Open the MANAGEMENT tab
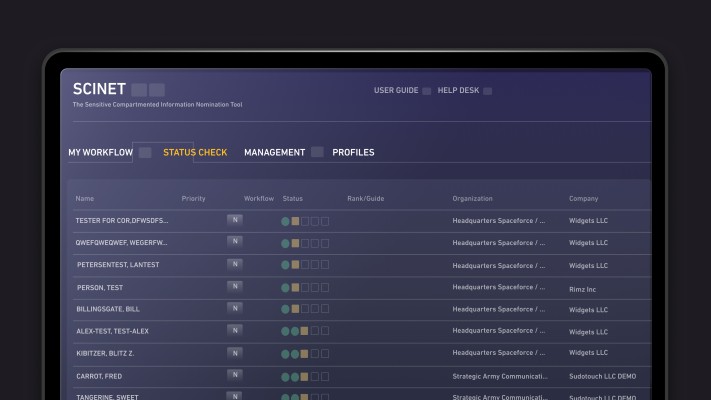Screen dimensions: 711x400 point(274,152)
